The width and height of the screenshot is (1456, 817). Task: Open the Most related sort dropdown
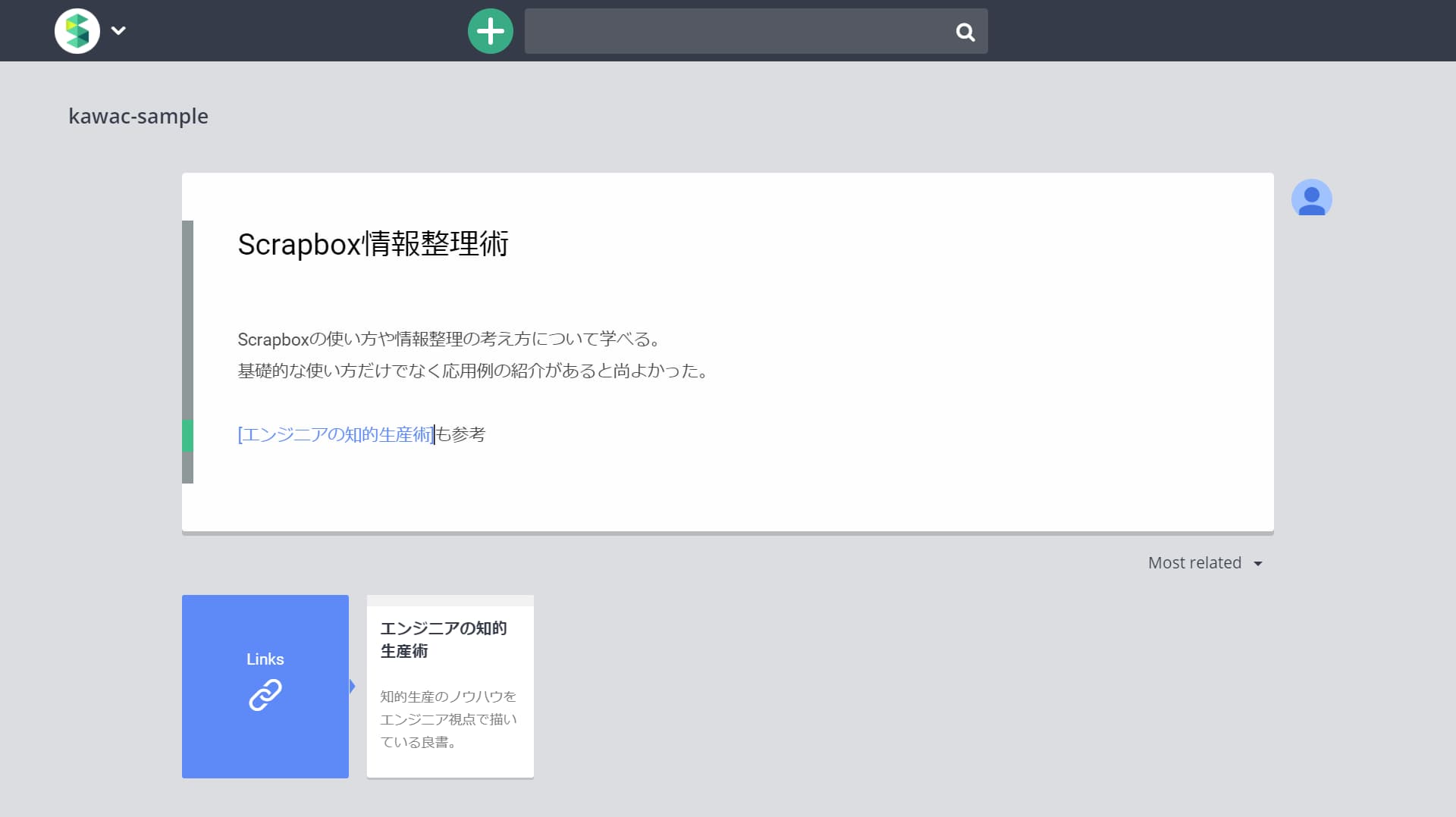pyautogui.click(x=1204, y=563)
